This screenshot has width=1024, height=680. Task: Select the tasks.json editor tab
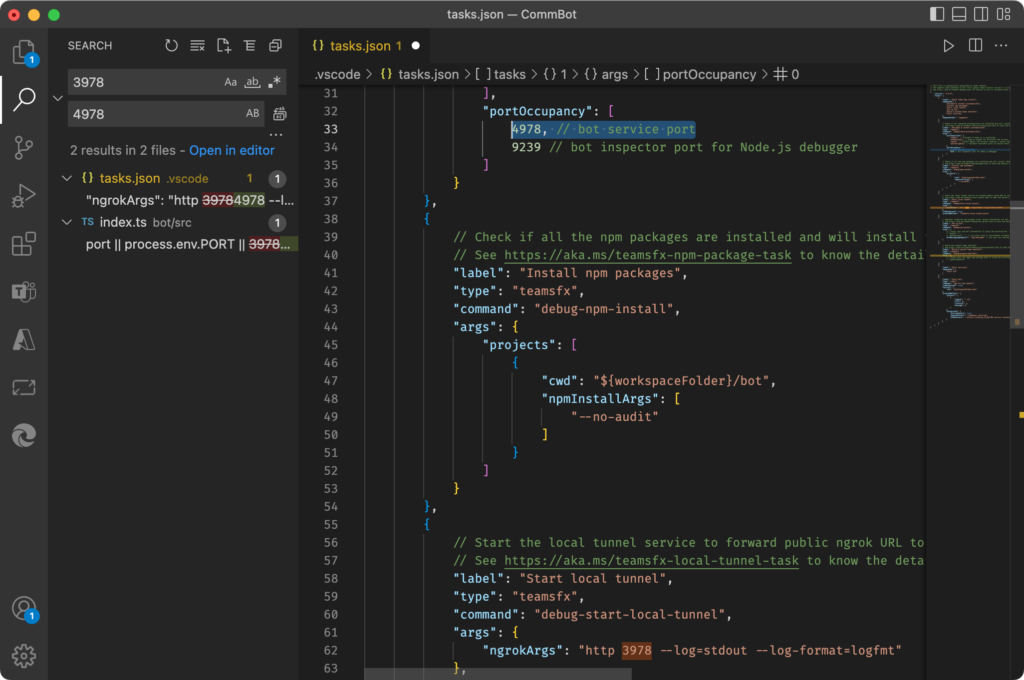coord(361,45)
